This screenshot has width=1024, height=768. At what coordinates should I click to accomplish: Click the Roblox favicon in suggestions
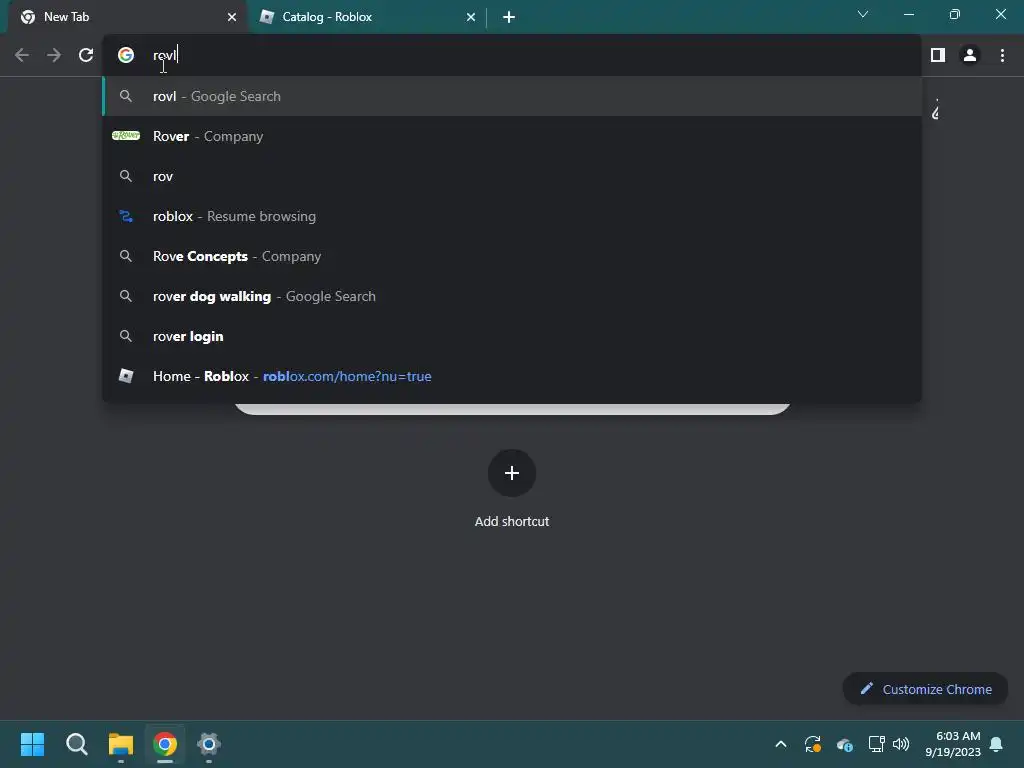coord(126,376)
